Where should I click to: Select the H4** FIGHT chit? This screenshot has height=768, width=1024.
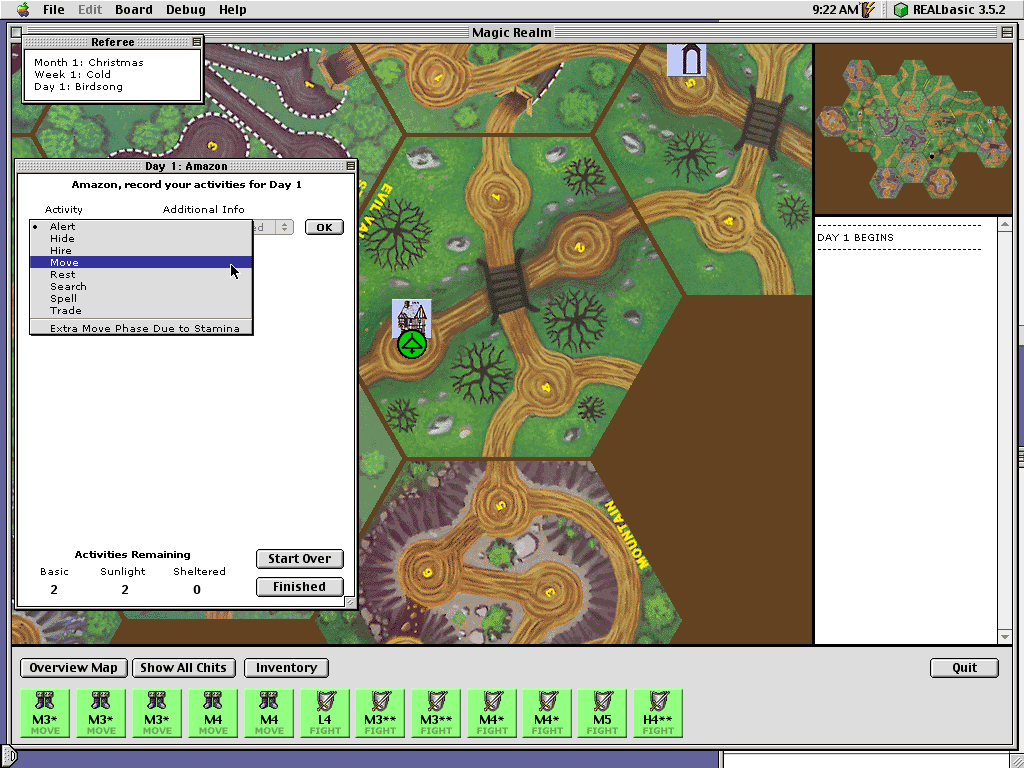pyautogui.click(x=658, y=713)
